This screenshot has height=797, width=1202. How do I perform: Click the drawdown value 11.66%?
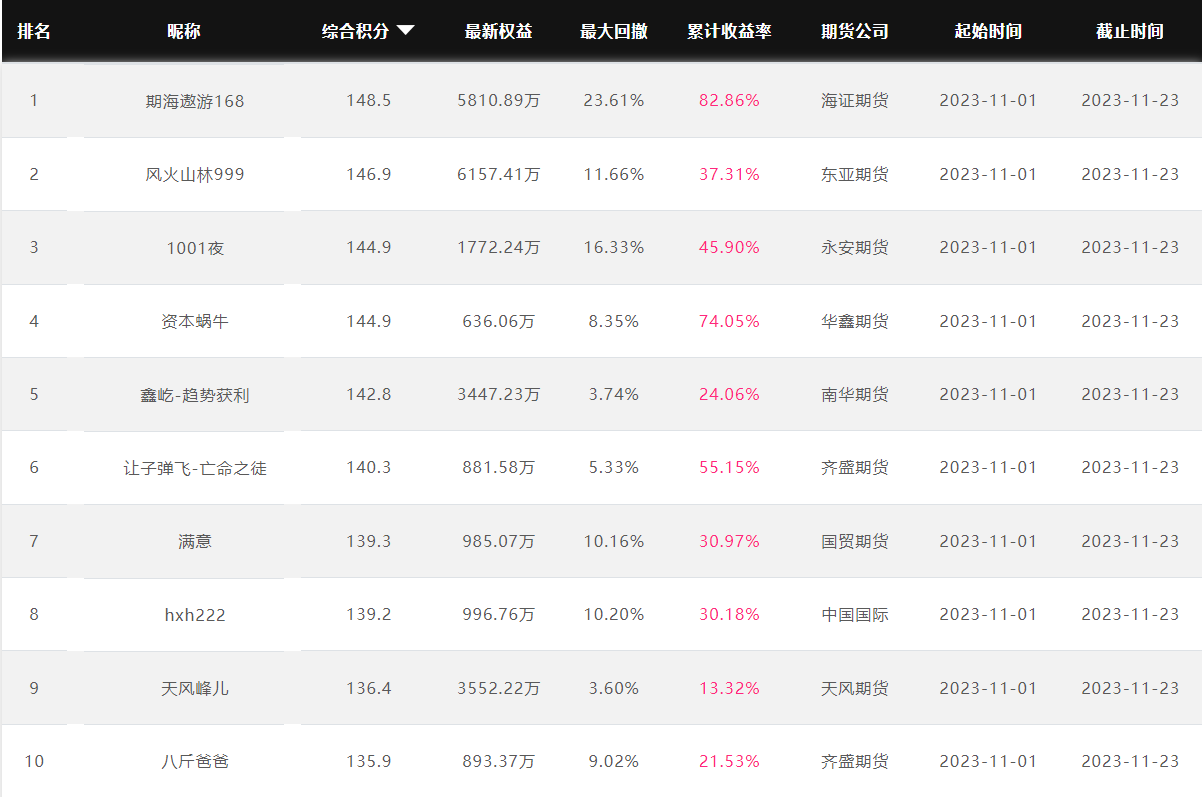[x=614, y=174]
